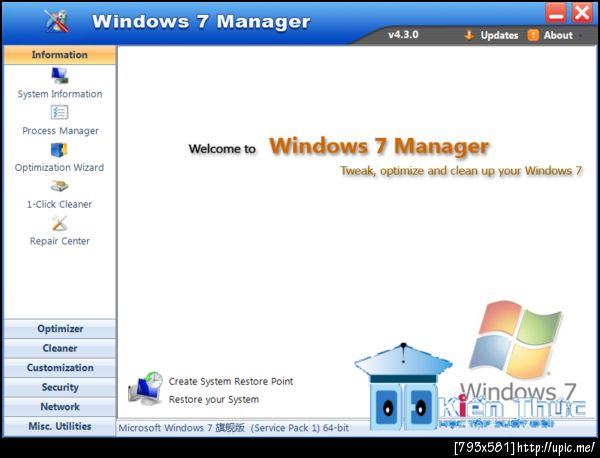
Task: Click the v4.3.0 version label
Action: point(403,35)
